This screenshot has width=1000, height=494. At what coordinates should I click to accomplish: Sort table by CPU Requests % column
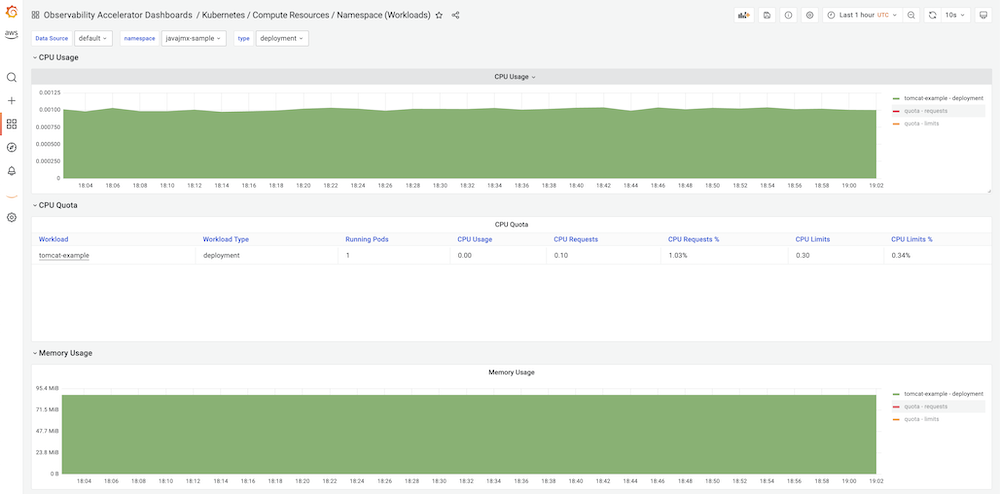[694, 240]
